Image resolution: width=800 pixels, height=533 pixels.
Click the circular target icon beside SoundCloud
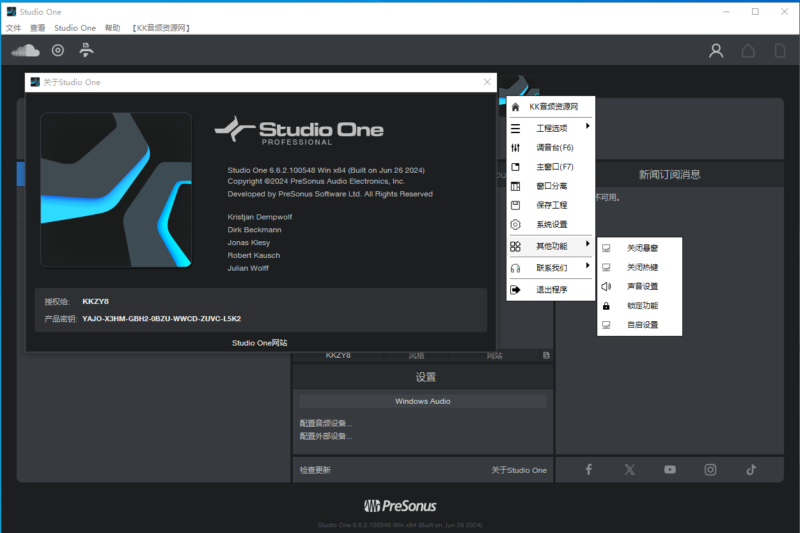58,50
